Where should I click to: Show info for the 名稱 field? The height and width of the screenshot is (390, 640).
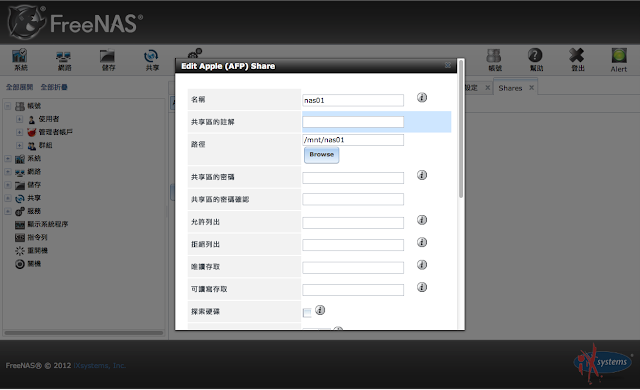point(422,98)
